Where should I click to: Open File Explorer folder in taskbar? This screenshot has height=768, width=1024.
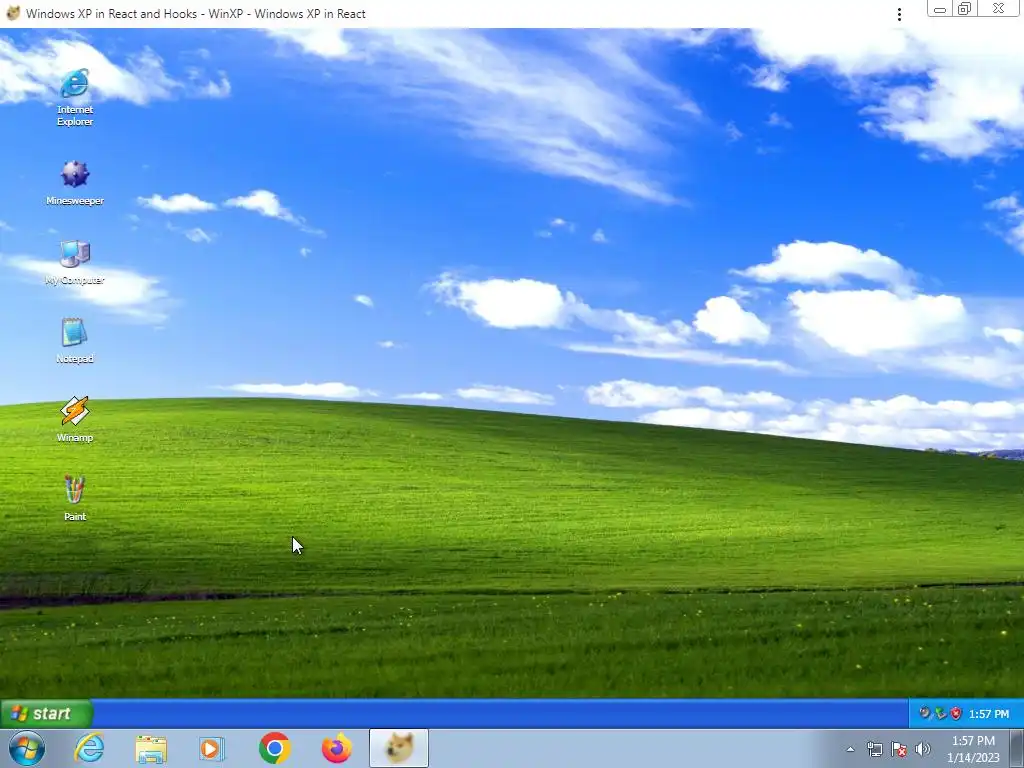tap(151, 748)
